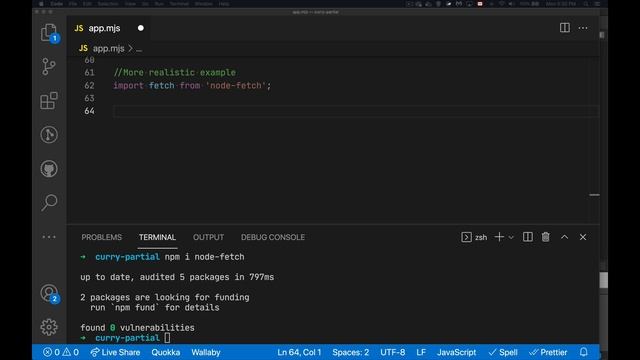Select JavaScript language mode

click(x=456, y=352)
